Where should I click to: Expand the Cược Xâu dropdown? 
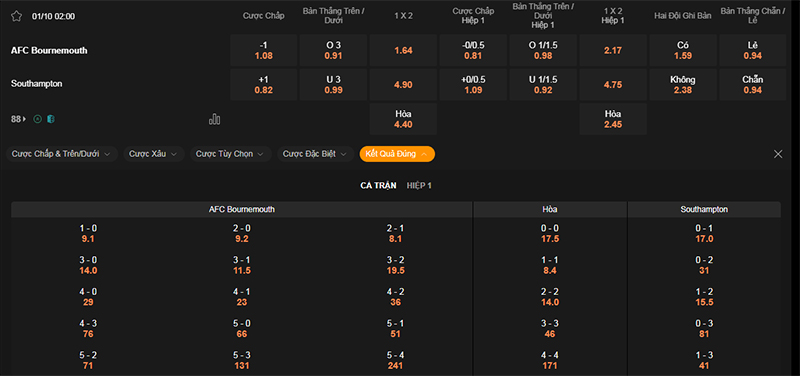(154, 154)
